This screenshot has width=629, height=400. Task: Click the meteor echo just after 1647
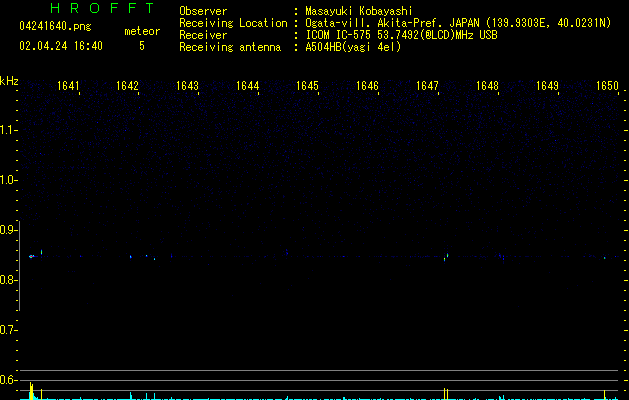pos(446,257)
